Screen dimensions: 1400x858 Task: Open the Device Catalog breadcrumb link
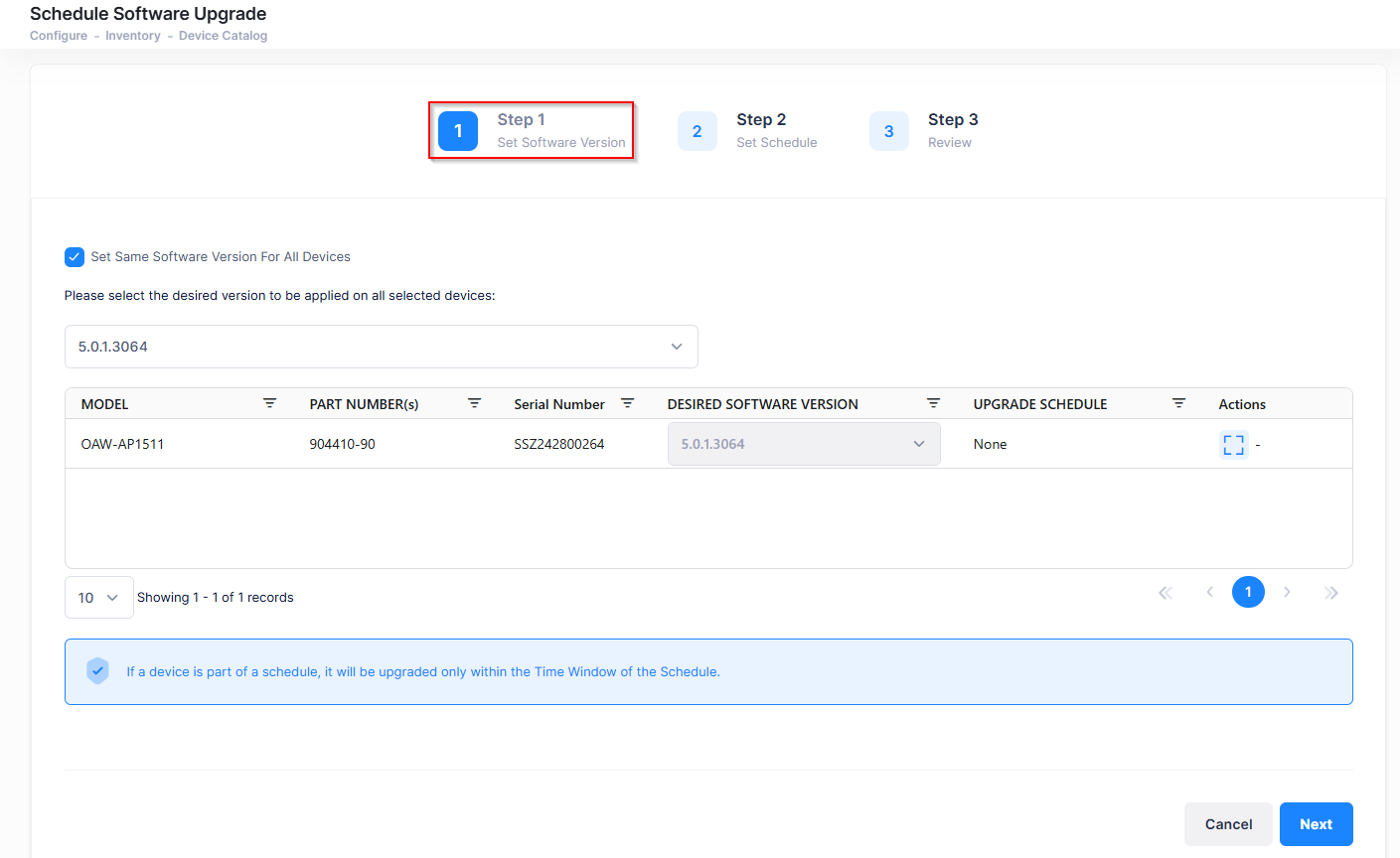pyautogui.click(x=223, y=36)
